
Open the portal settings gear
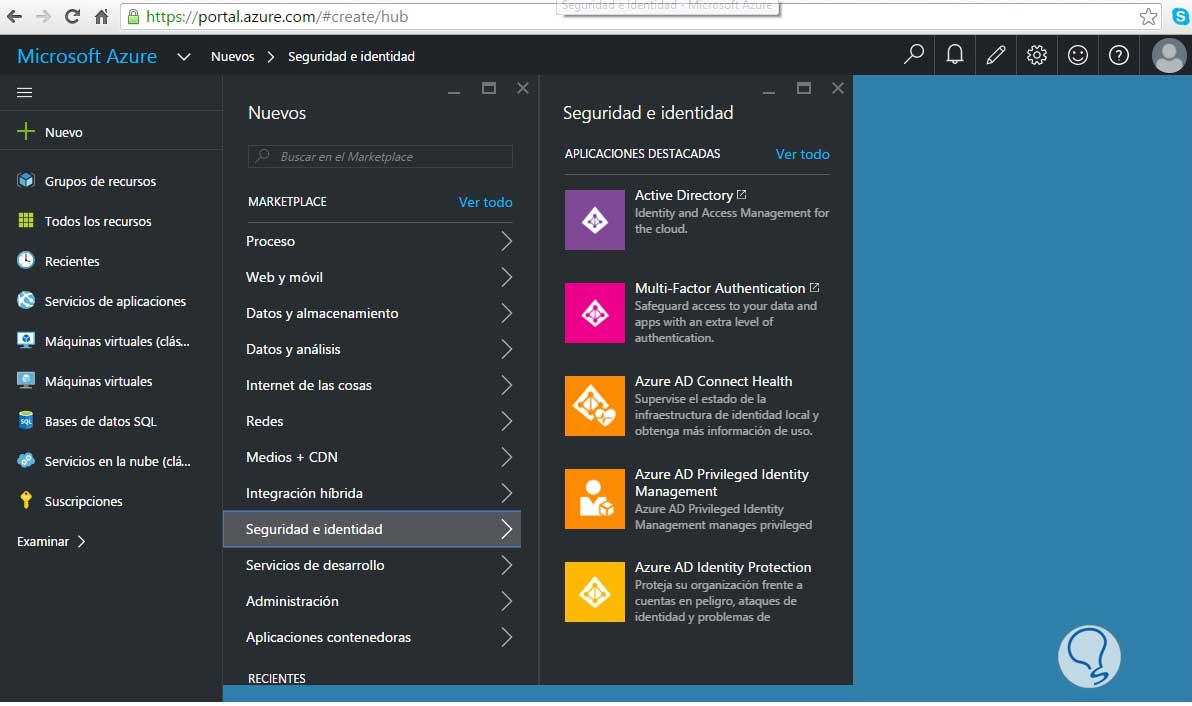pos(1037,55)
